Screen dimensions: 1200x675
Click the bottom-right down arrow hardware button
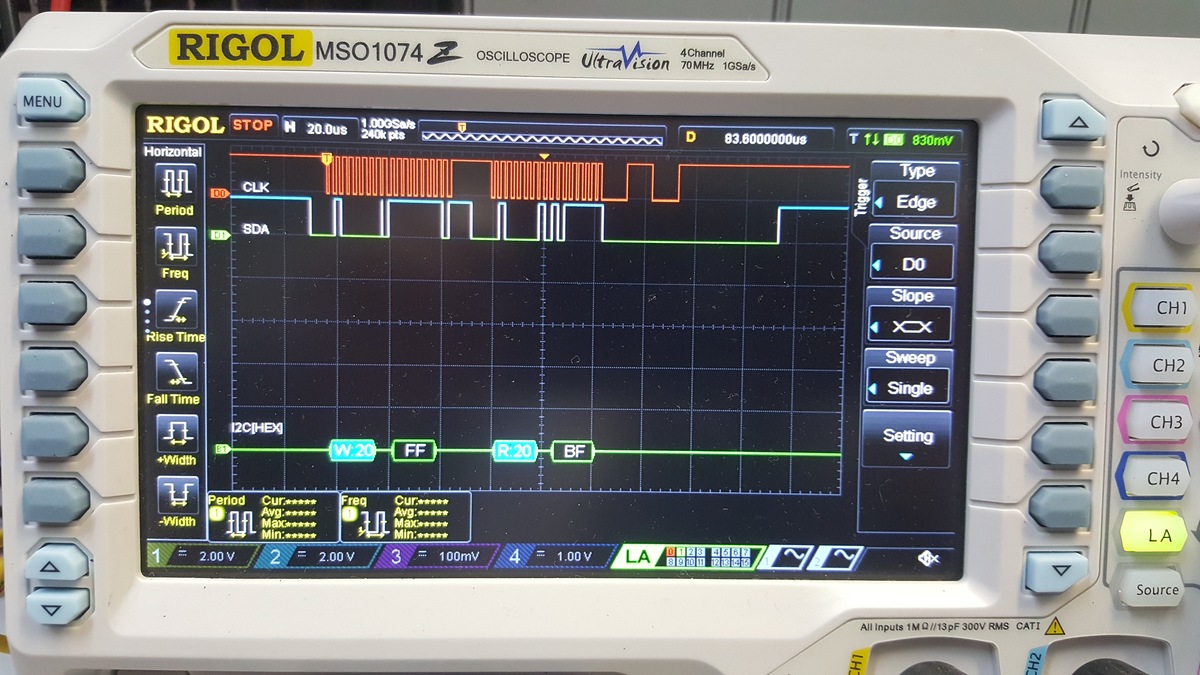1054,571
